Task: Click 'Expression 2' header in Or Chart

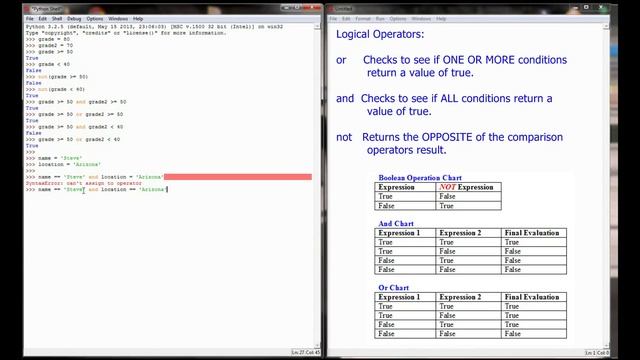Action: pos(460,297)
